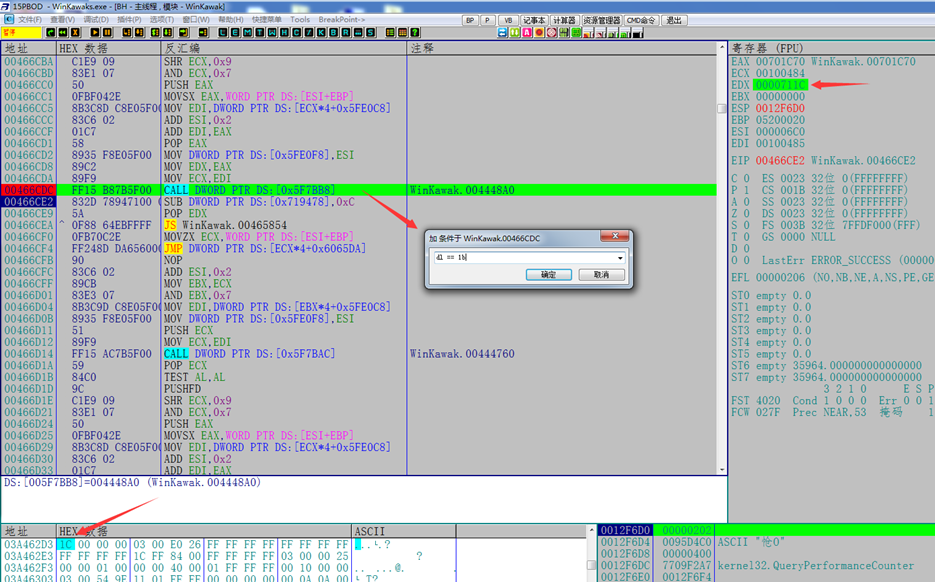Select the highlighted 1C byte in dump
The image size is (935, 582).
click(66, 544)
